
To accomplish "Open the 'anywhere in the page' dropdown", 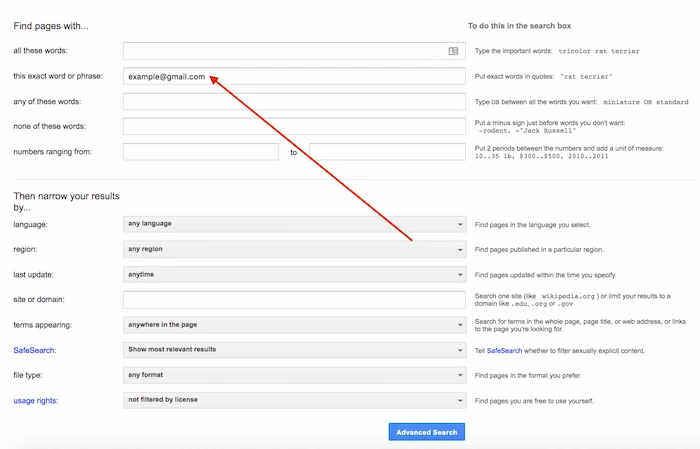I will tap(295, 325).
